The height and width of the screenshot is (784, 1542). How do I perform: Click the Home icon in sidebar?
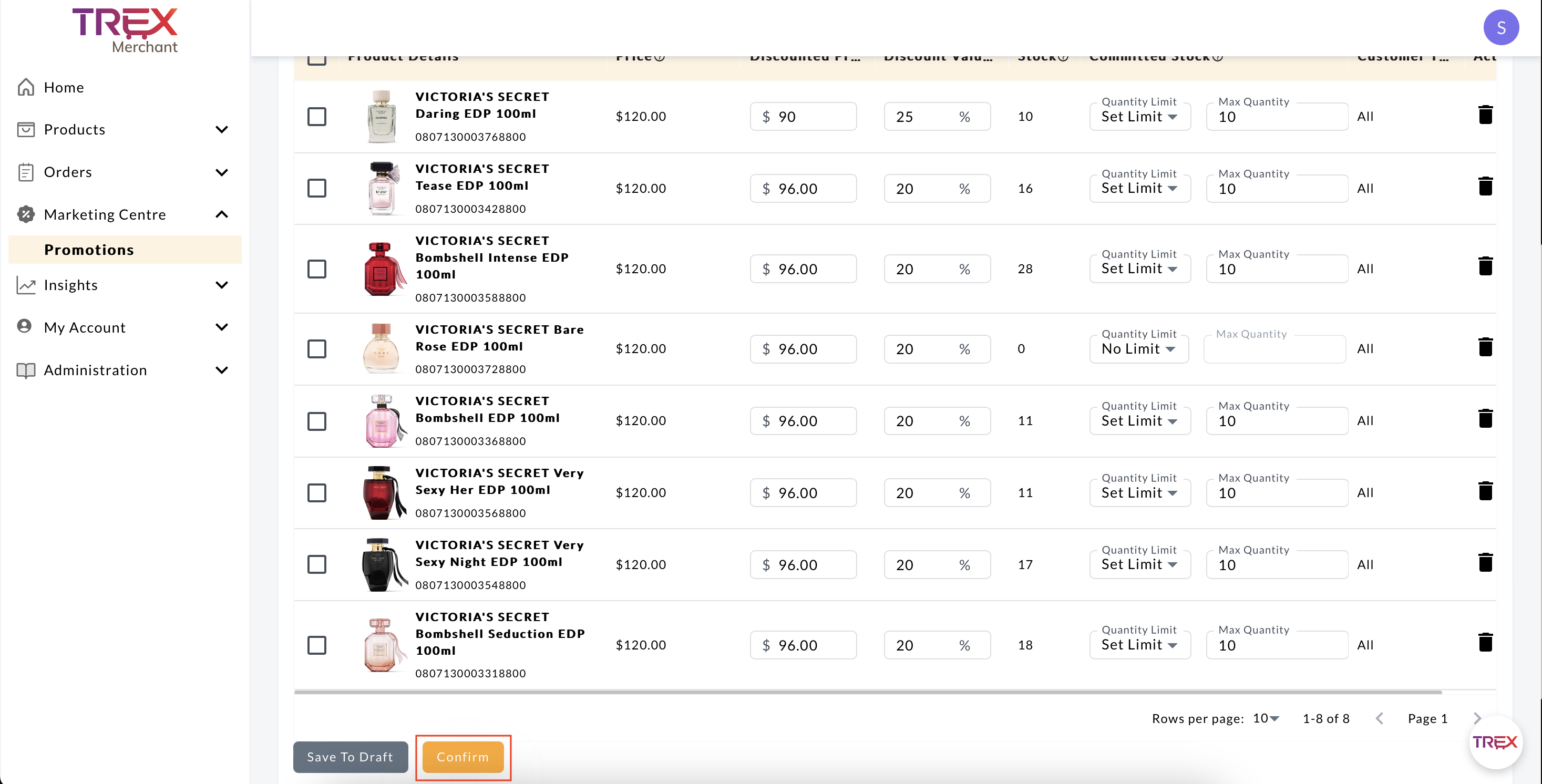tap(26, 87)
